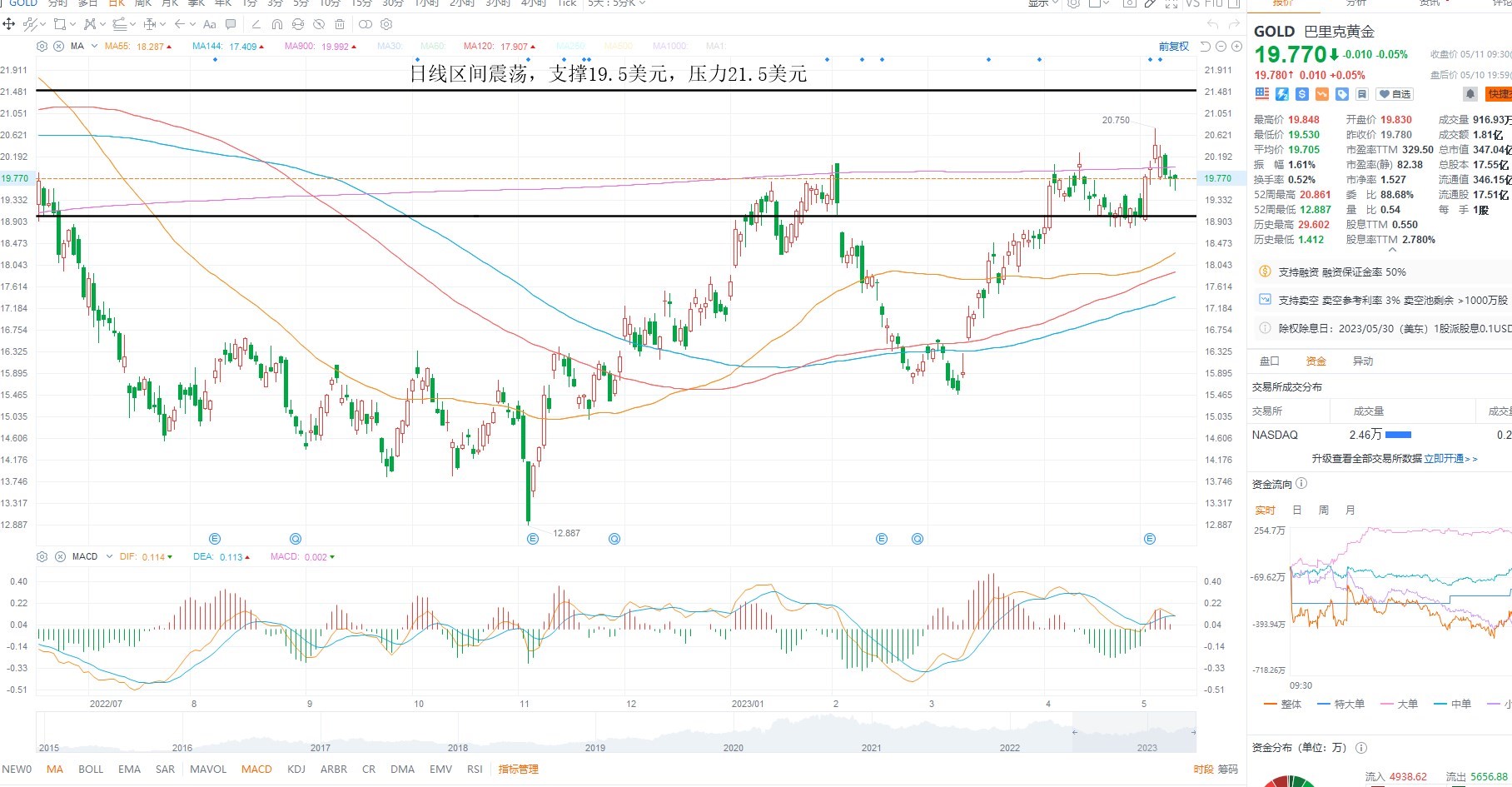Expand the MA indicator dropdown arrow

tap(94, 46)
